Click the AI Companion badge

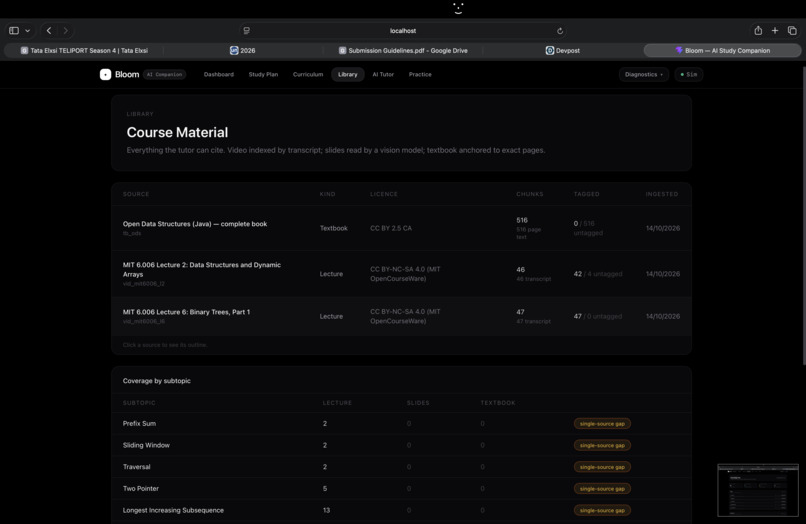tap(164, 75)
